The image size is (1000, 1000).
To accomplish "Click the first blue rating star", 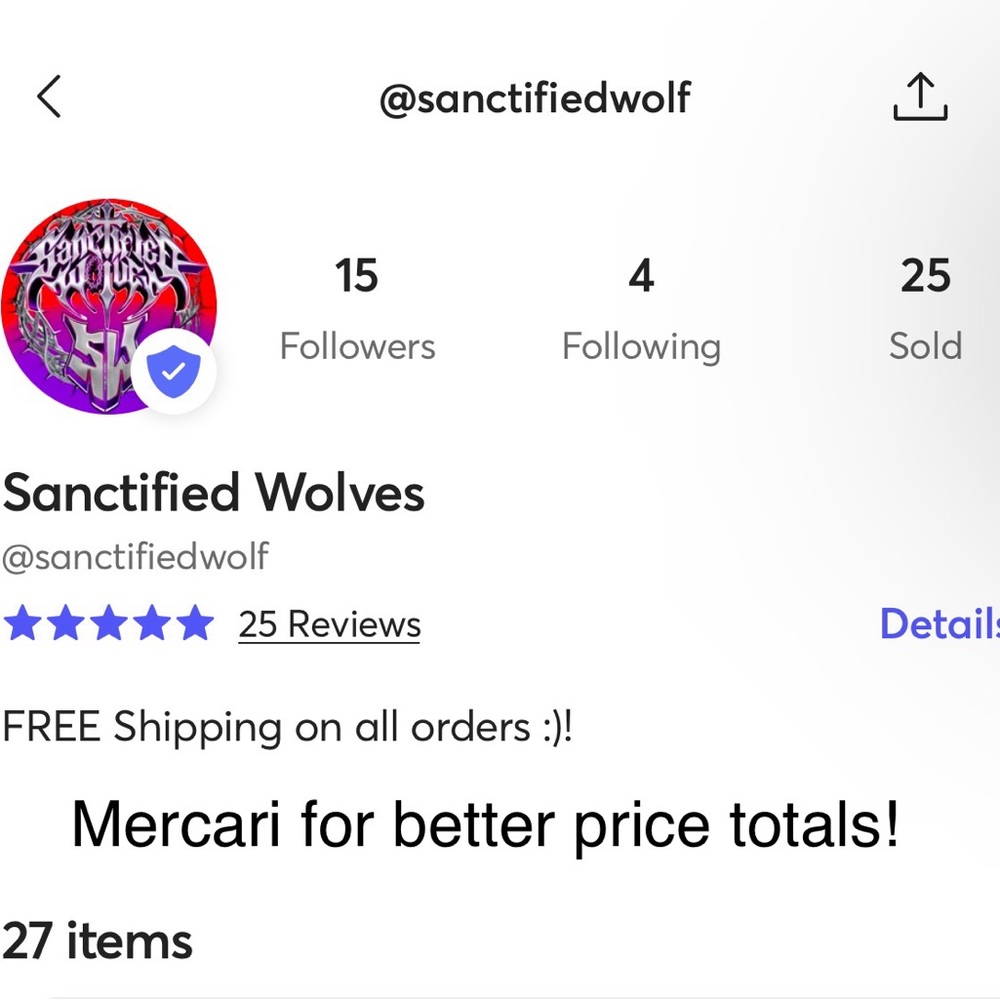I will coord(22,623).
